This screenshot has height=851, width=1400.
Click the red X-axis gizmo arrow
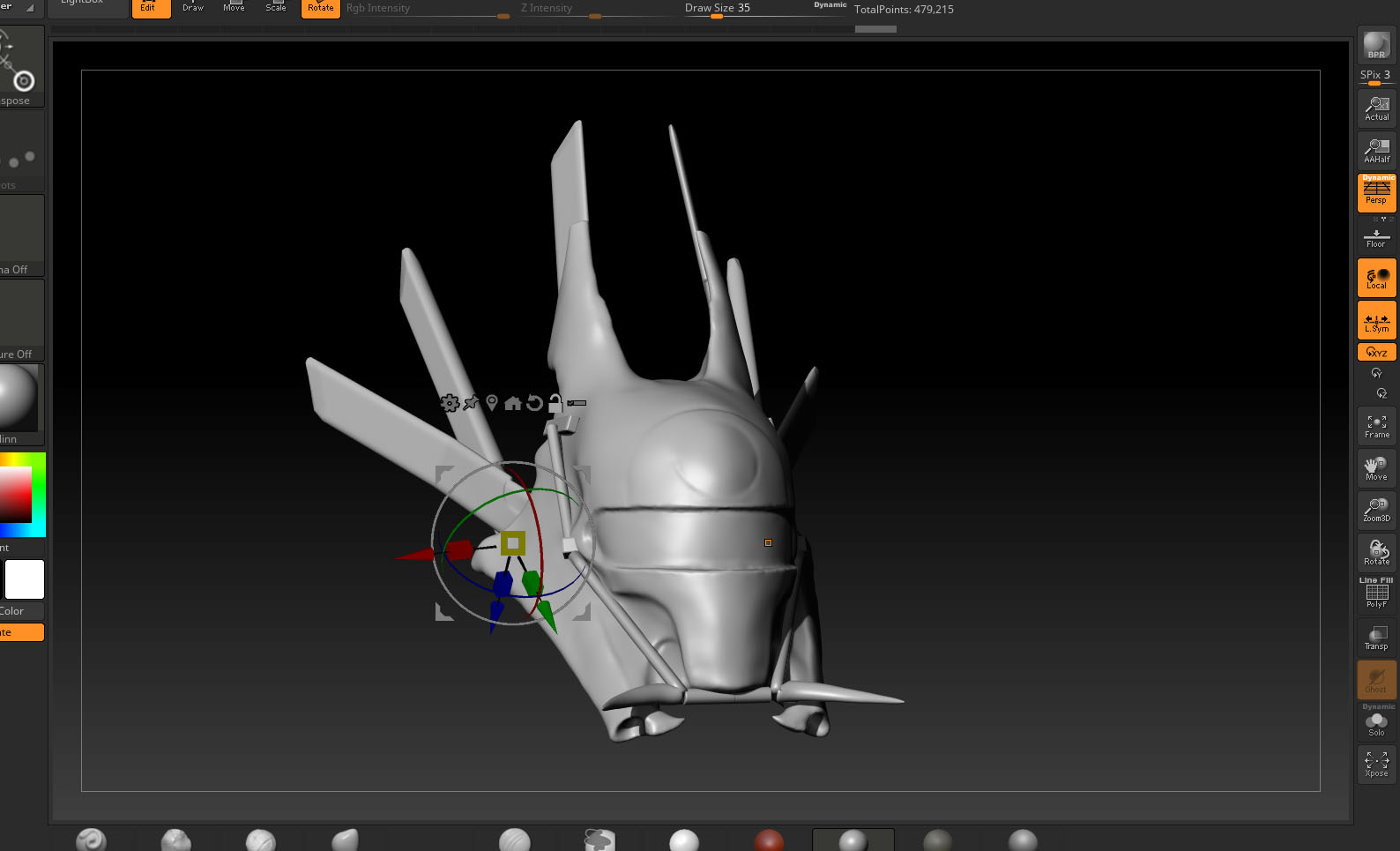click(416, 555)
